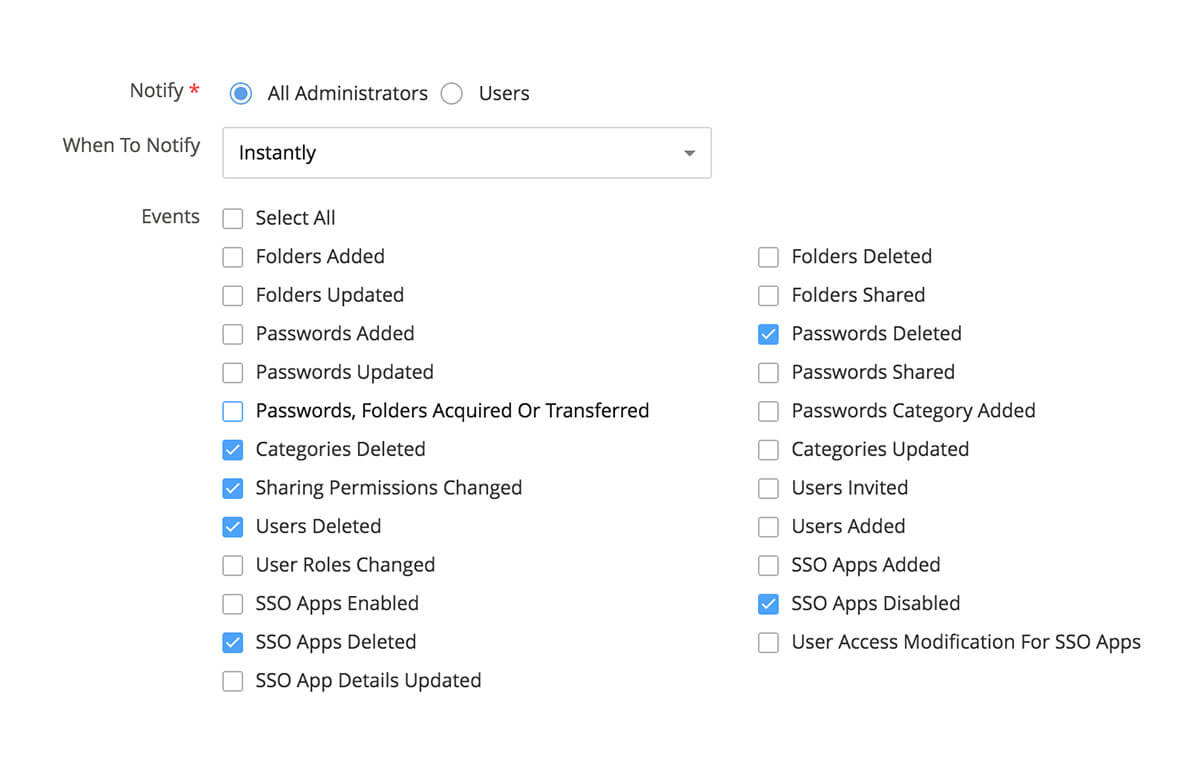Viewport: 1200px width, 776px height.
Task: Uncheck the Users Deleted checkbox
Action: pyautogui.click(x=233, y=527)
